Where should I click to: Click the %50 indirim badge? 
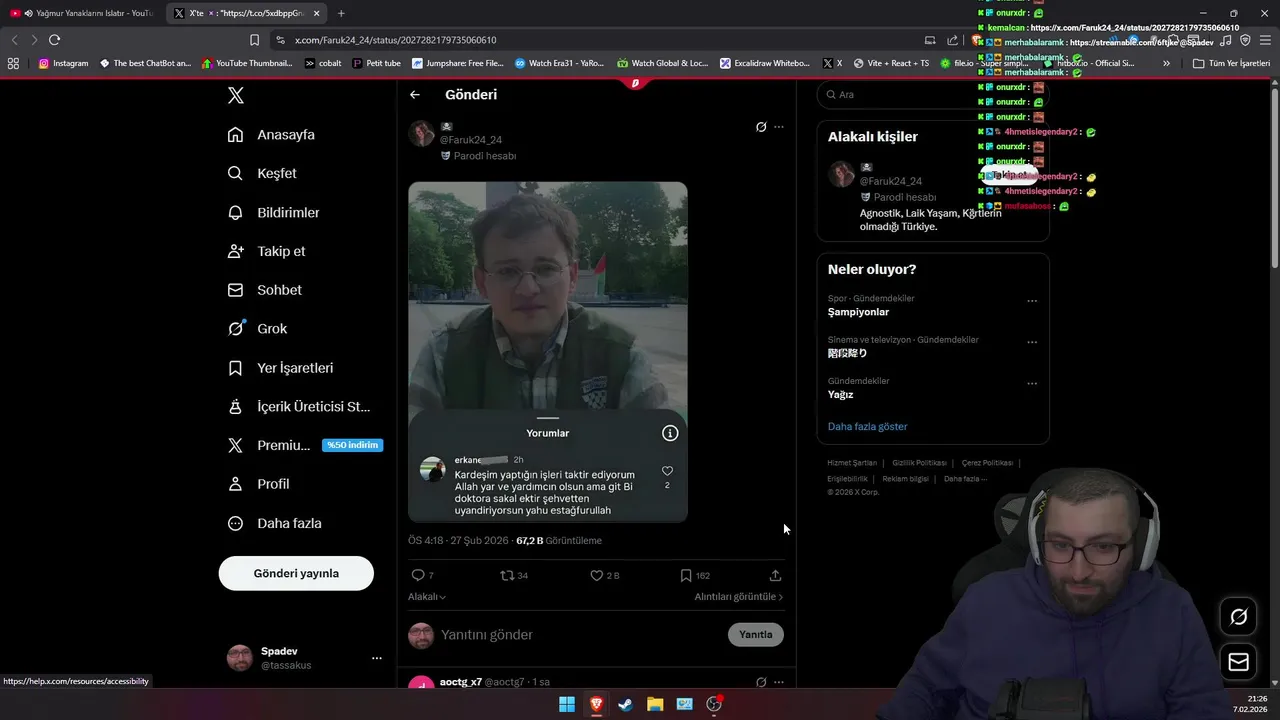[x=352, y=445]
